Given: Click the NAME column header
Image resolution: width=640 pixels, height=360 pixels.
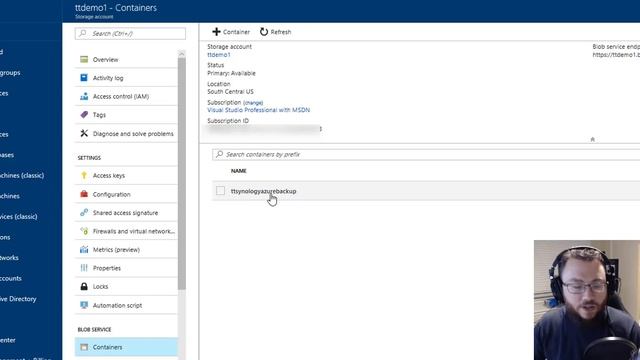Looking at the screenshot, I should [238, 171].
